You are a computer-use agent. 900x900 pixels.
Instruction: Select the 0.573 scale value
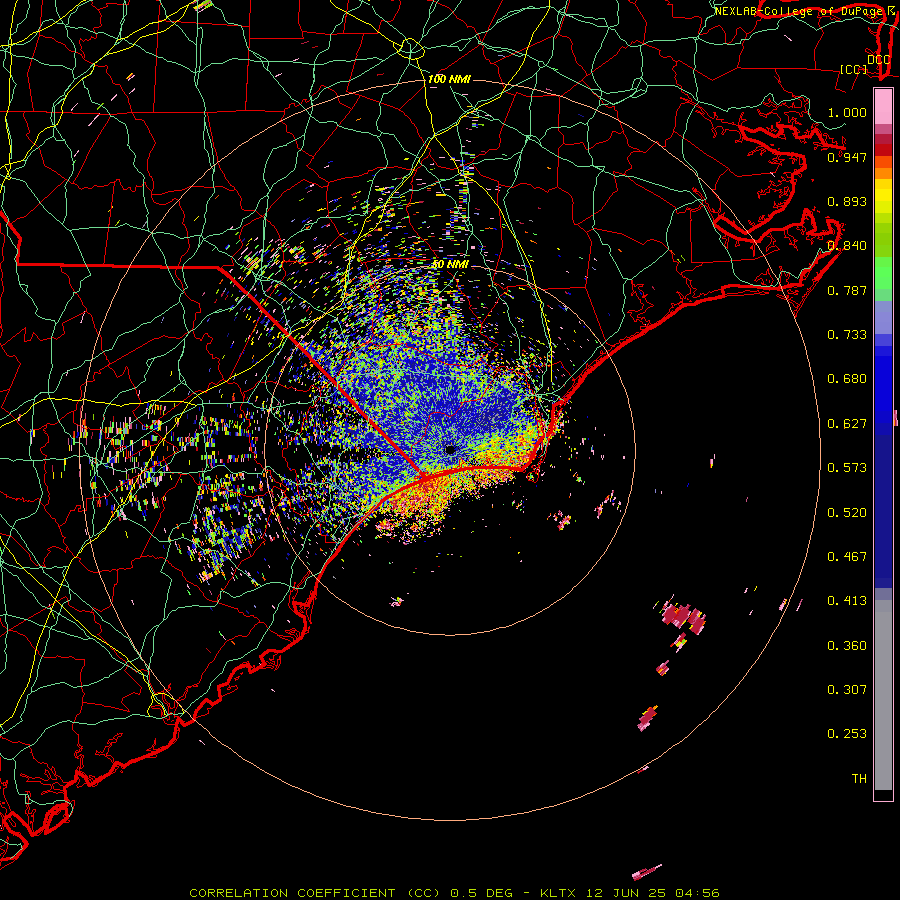(x=847, y=467)
